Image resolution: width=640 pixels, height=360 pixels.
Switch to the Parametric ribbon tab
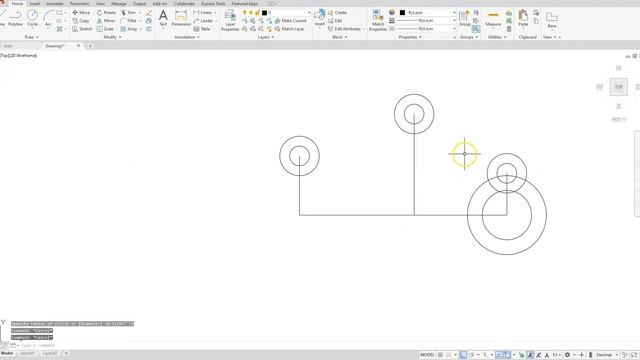point(80,4)
